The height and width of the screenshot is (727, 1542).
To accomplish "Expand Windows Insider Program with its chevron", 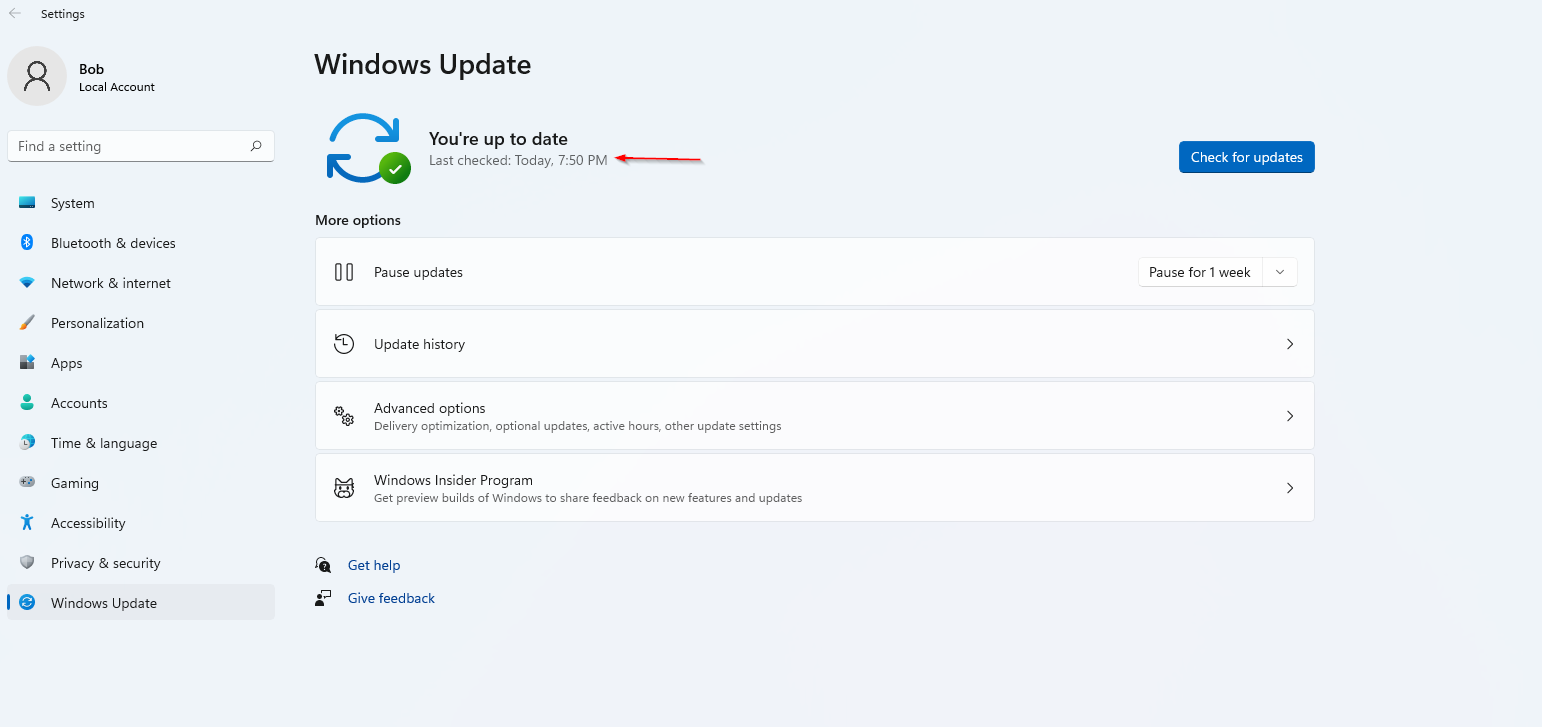I will [x=1289, y=488].
